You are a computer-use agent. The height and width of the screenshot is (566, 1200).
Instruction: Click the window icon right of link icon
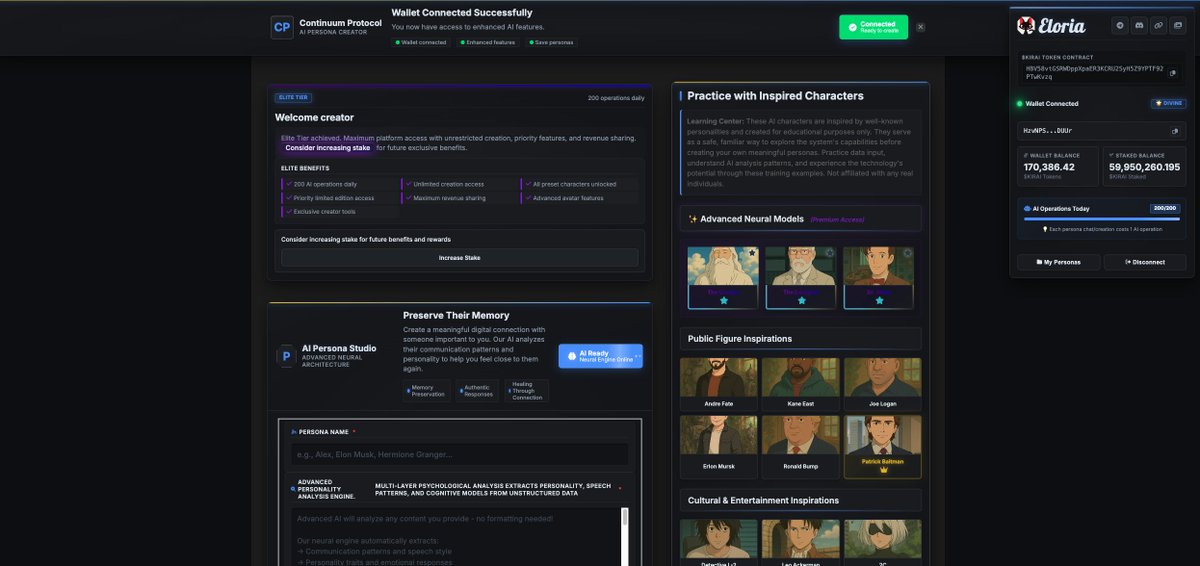click(1177, 25)
